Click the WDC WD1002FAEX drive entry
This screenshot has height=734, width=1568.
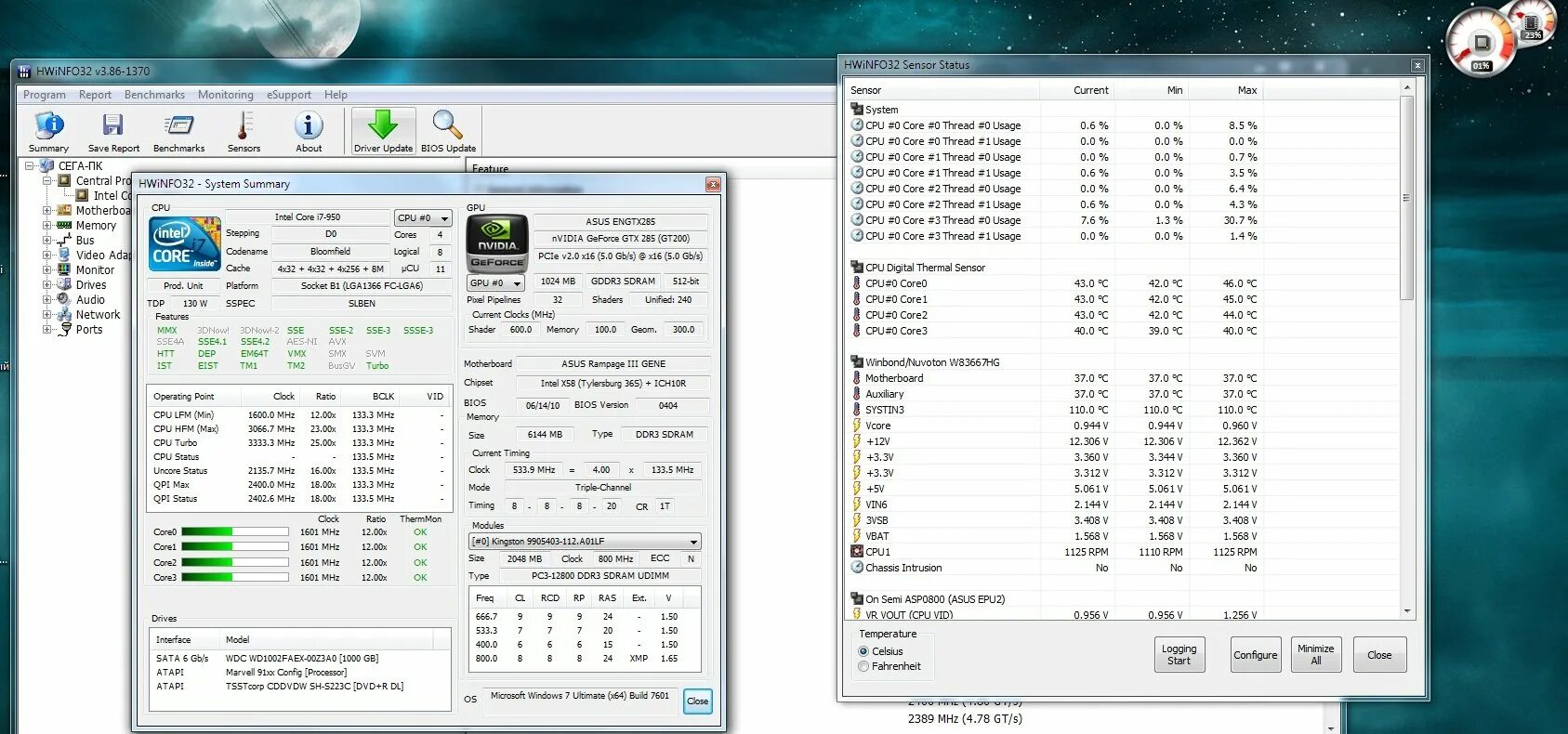tap(301, 659)
